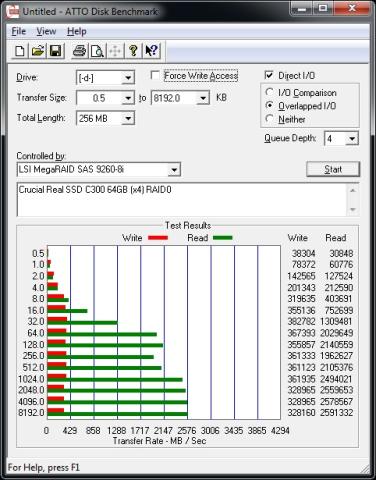Viewport: 376px width, 480px height.
Task: Uncheck the Direct I/O checkbox
Action: (x=269, y=75)
